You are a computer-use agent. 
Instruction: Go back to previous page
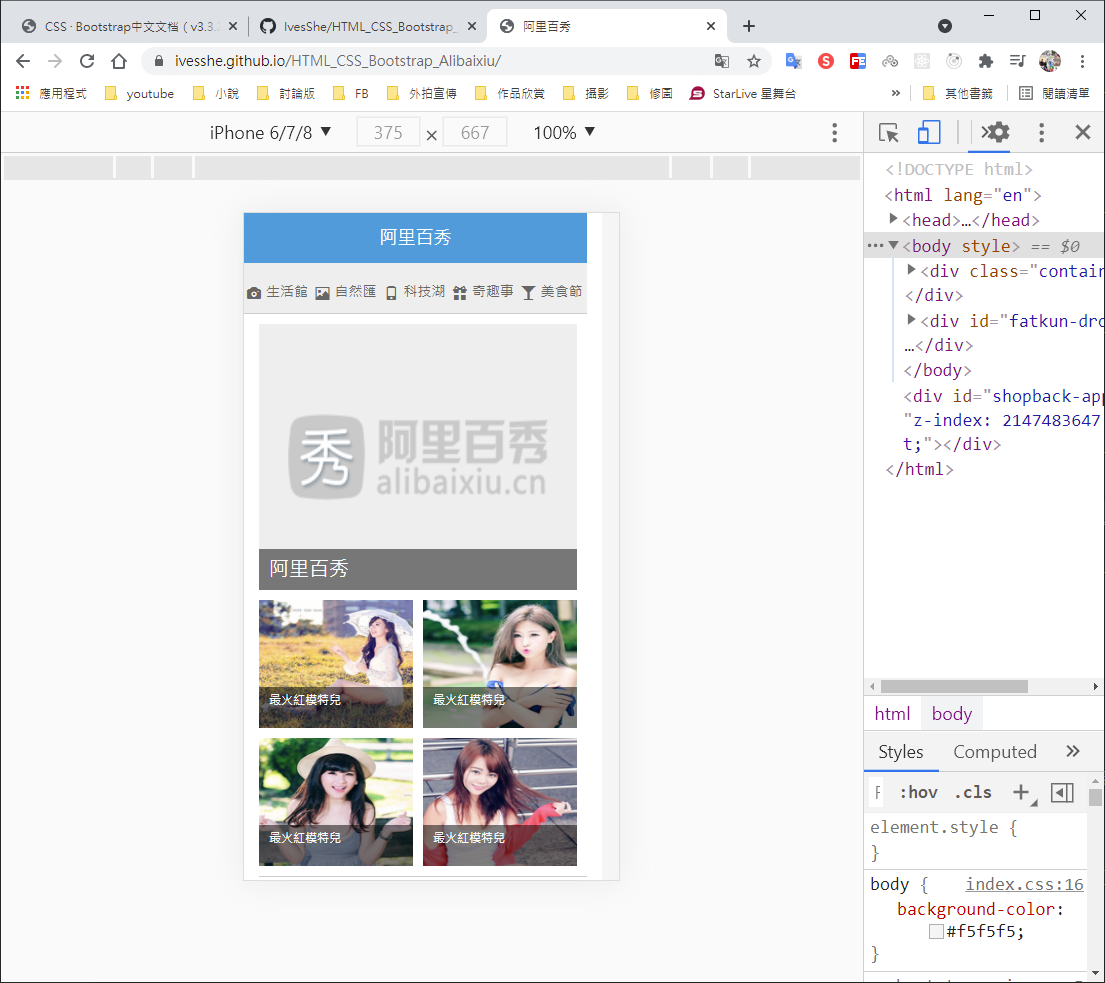pyautogui.click(x=23, y=61)
